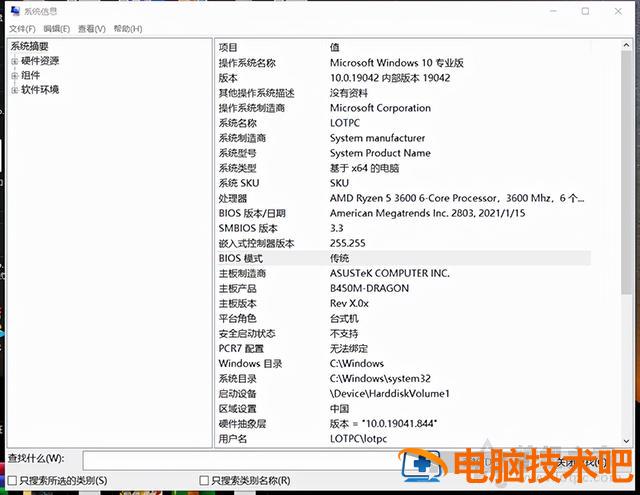This screenshot has height=495, width=640.
Task: Toggle 只搜索所选的类别(S) checkbox
Action: point(13,481)
